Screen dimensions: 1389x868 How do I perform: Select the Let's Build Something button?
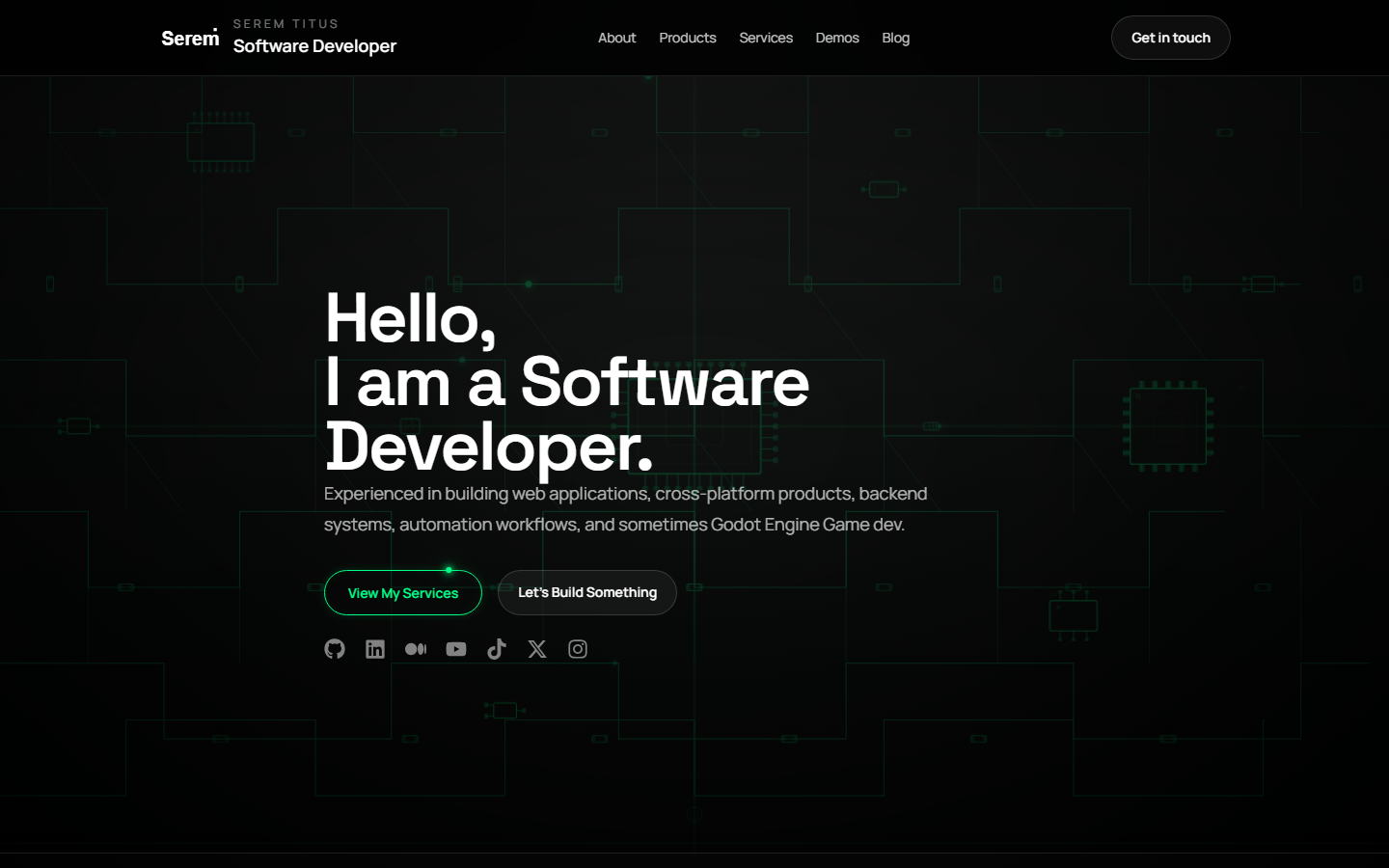coord(586,592)
